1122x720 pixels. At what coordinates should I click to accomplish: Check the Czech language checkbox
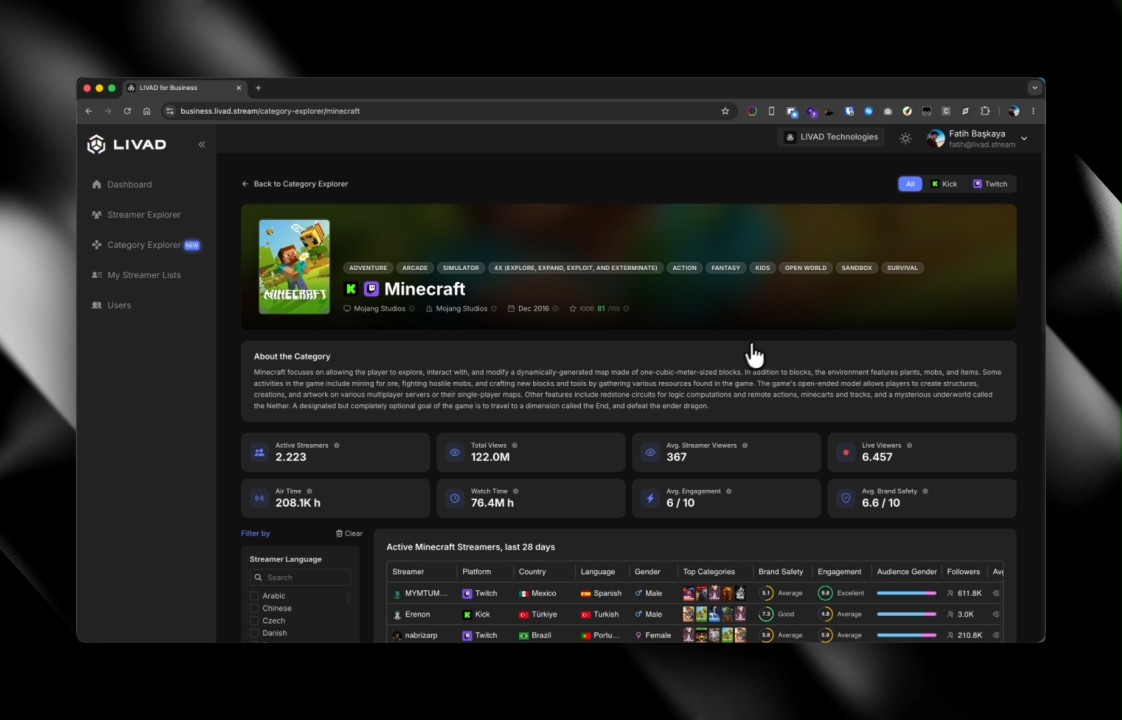pyautogui.click(x=254, y=621)
